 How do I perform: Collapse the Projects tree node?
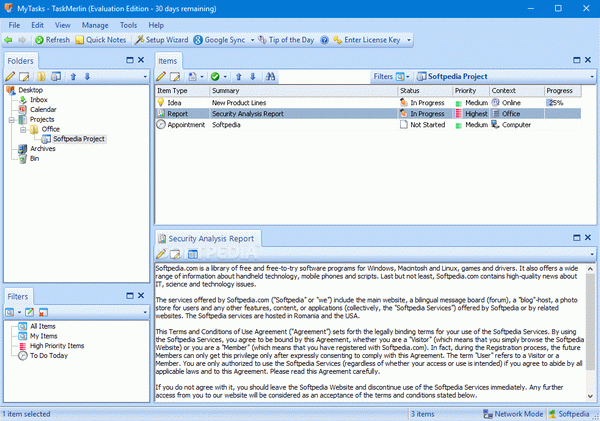11,120
